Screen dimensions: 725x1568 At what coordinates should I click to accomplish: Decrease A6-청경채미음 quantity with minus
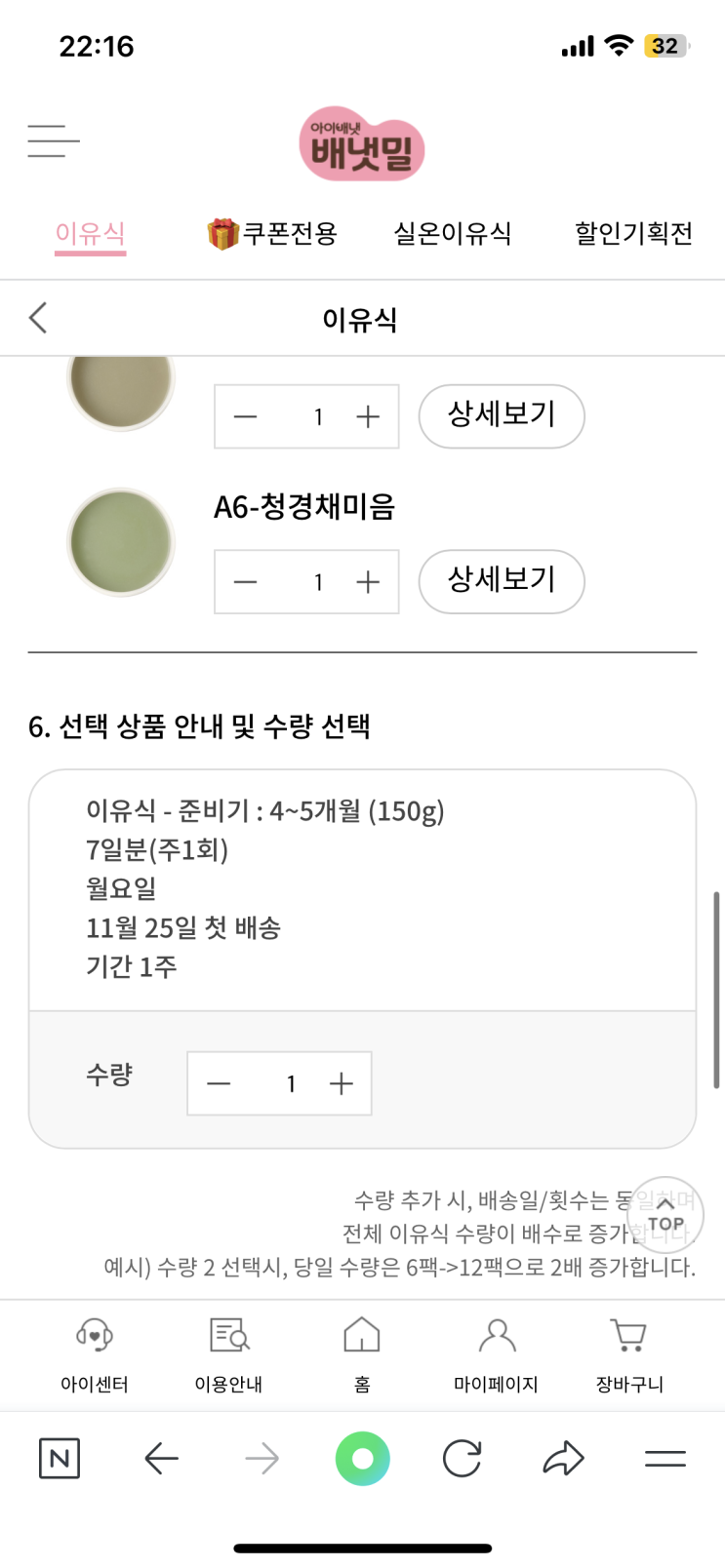246,582
